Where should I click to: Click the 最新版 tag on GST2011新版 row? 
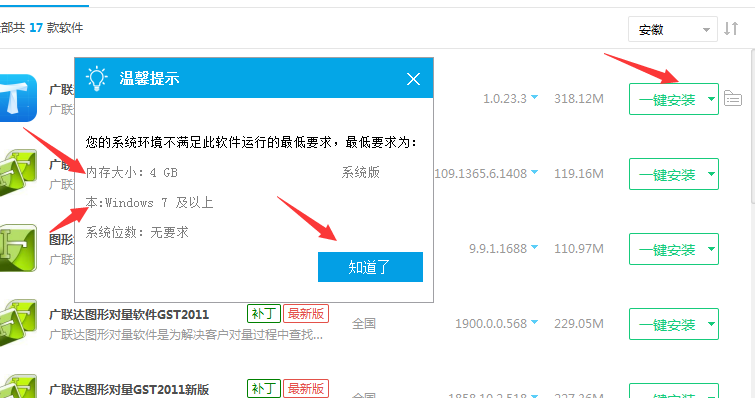[x=306, y=388]
